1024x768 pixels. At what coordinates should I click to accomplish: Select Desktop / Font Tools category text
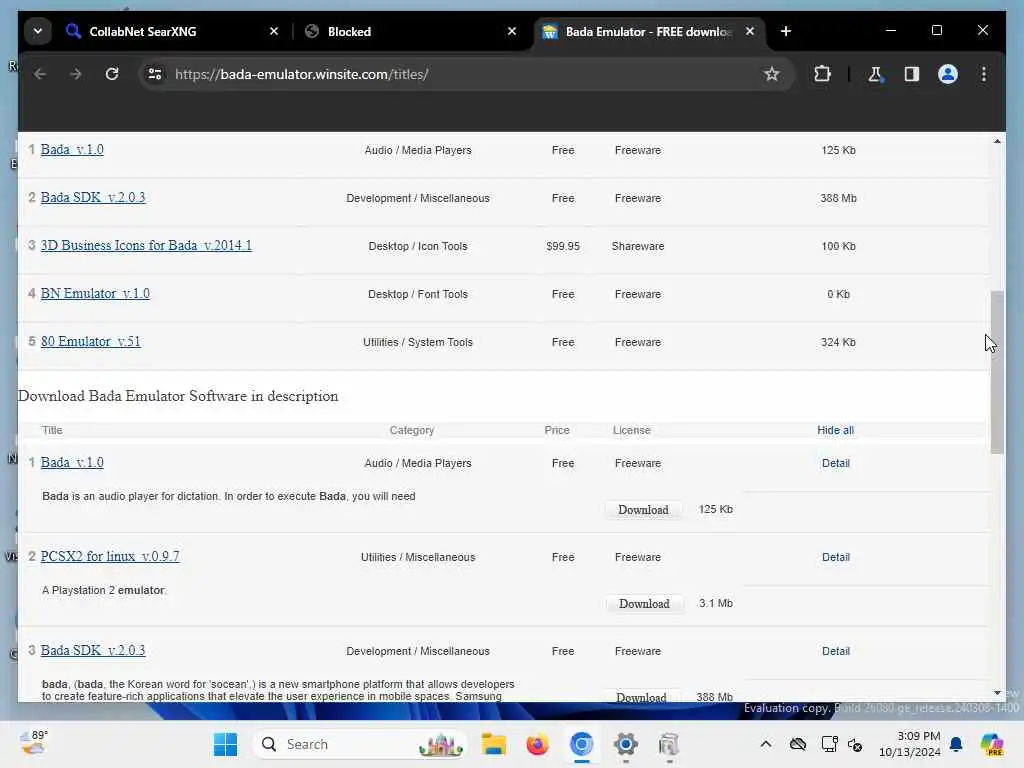(418, 295)
